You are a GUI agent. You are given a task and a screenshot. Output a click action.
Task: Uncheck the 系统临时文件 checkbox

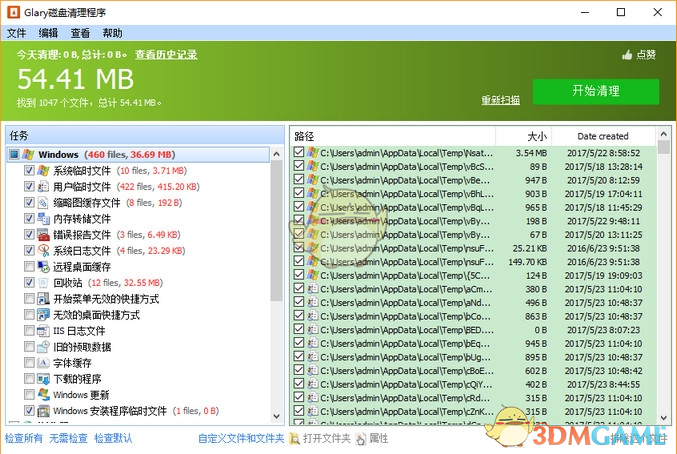[x=28, y=171]
